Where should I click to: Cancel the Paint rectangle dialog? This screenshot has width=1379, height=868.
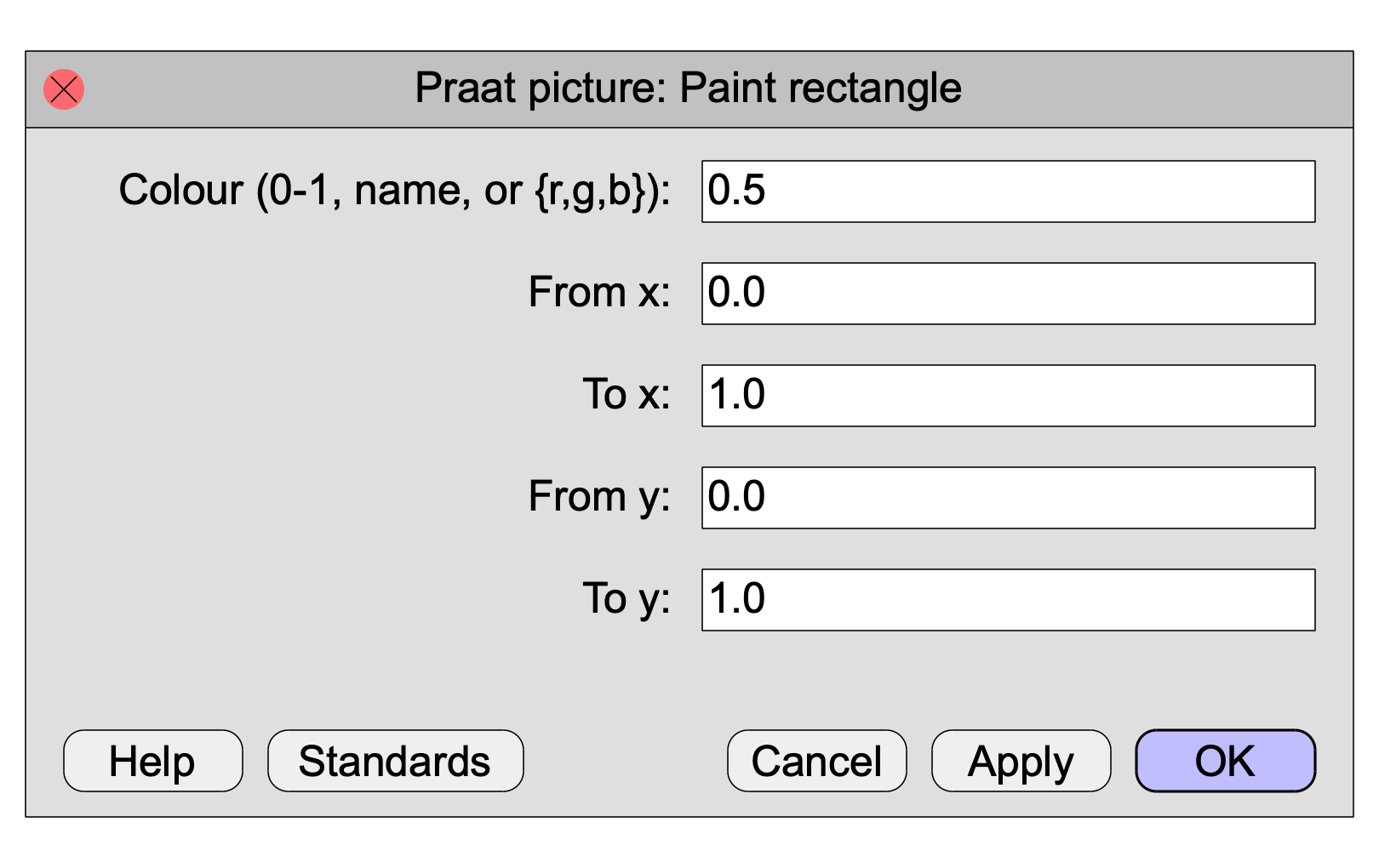coord(817,761)
